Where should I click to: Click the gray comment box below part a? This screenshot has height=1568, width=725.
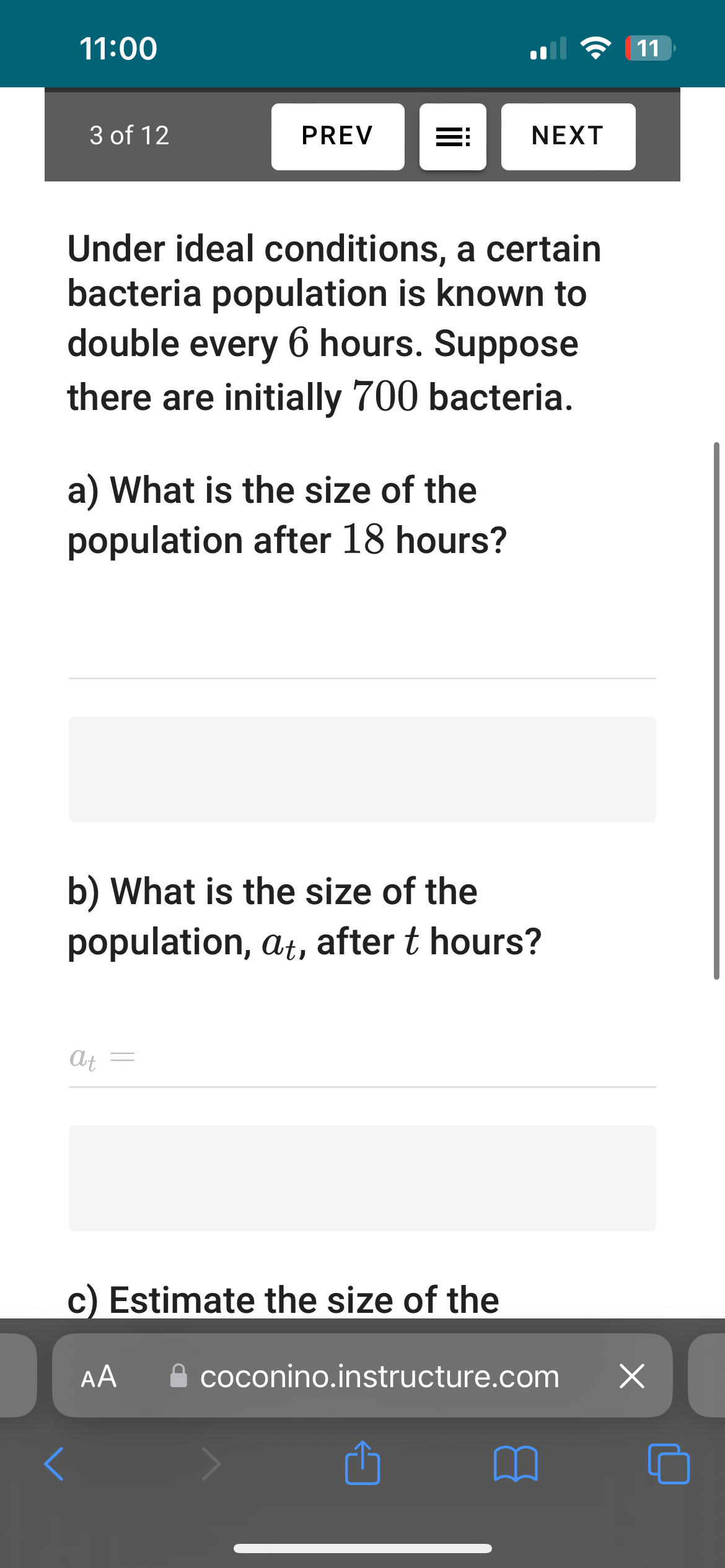point(361,769)
